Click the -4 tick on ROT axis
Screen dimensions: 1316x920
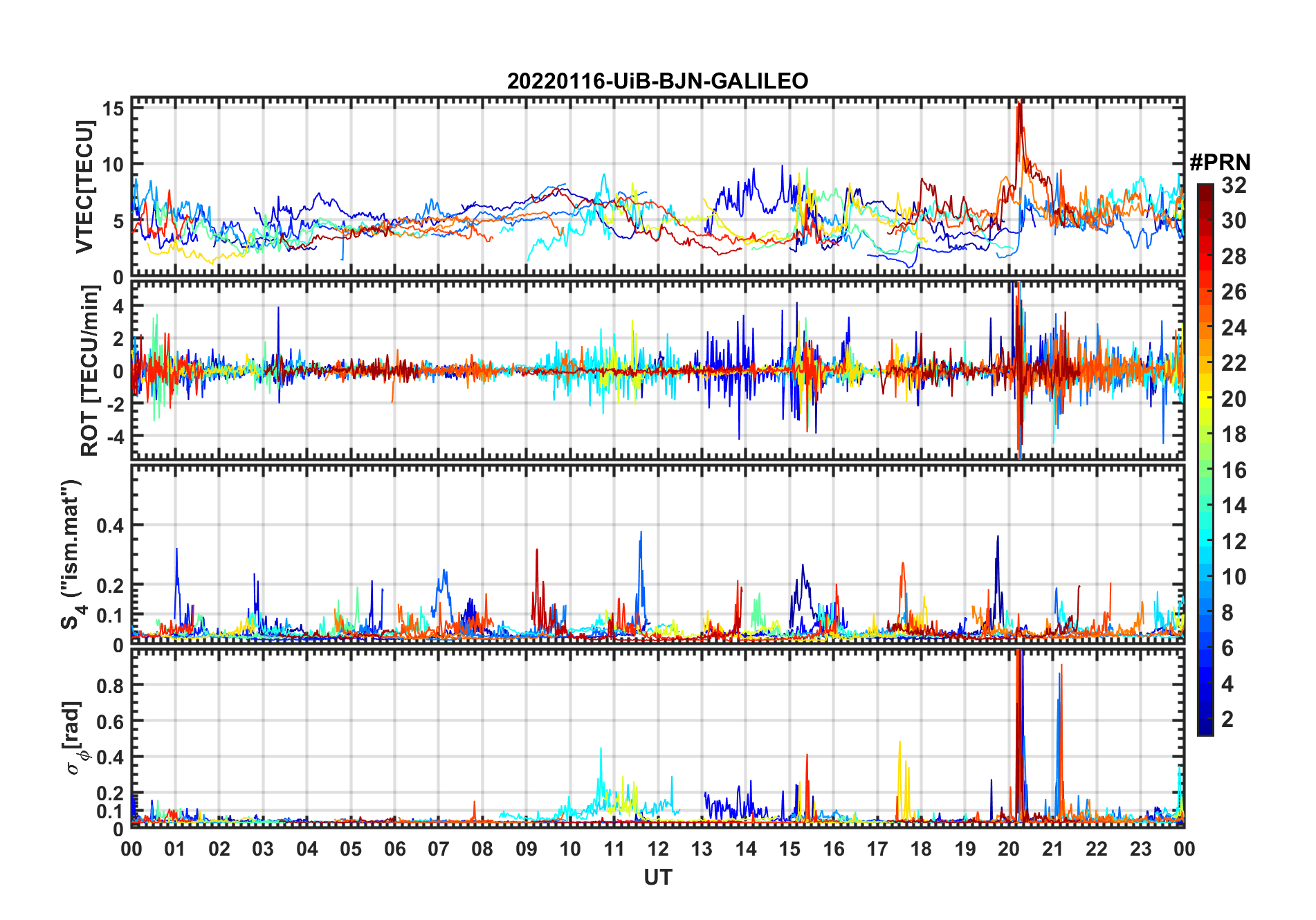115,437
